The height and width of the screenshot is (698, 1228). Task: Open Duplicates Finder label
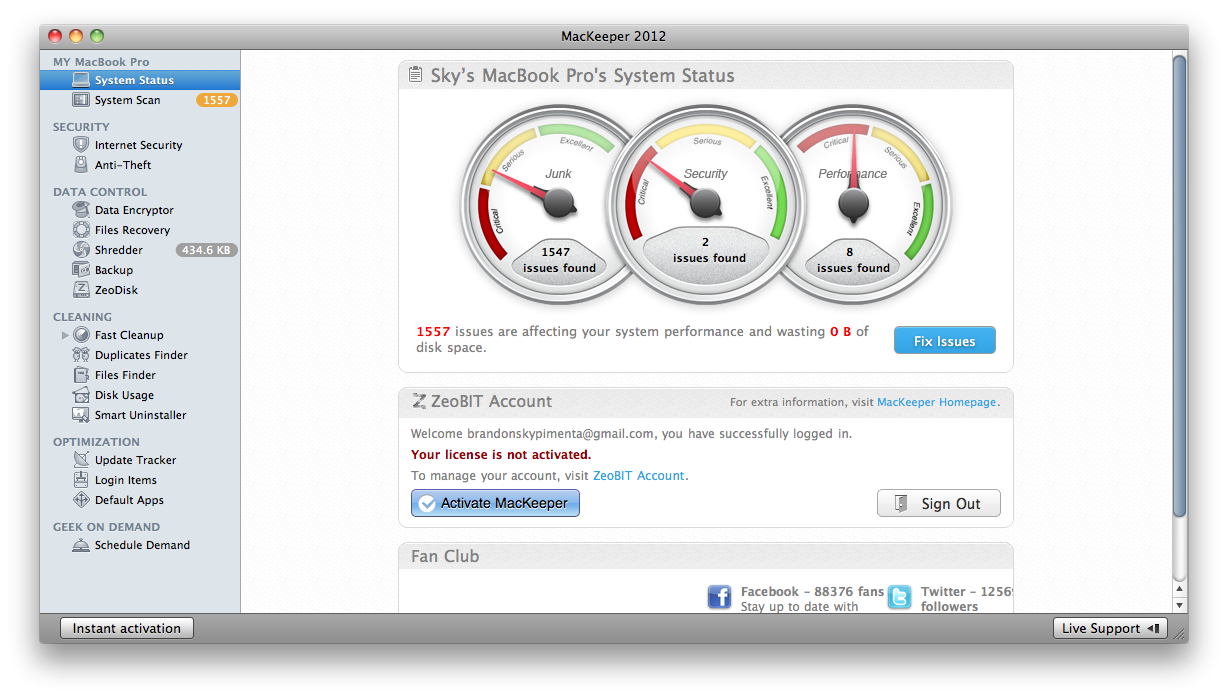pyautogui.click(x=141, y=355)
